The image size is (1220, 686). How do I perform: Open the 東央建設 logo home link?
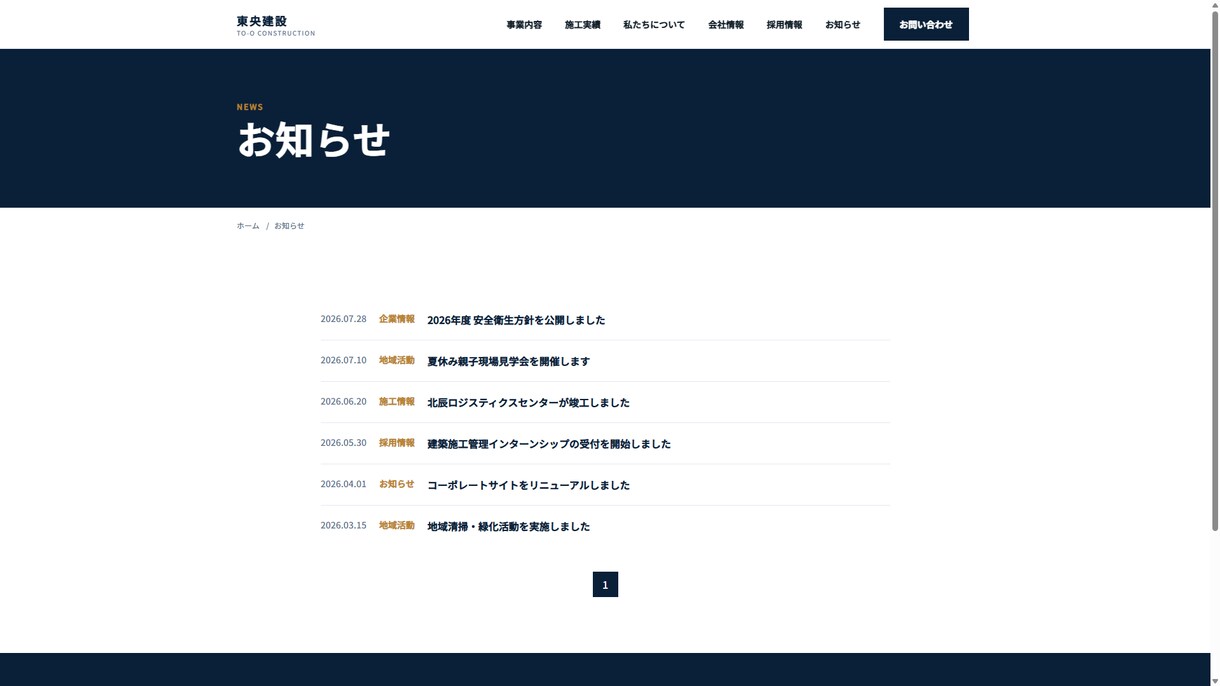[x=275, y=25]
